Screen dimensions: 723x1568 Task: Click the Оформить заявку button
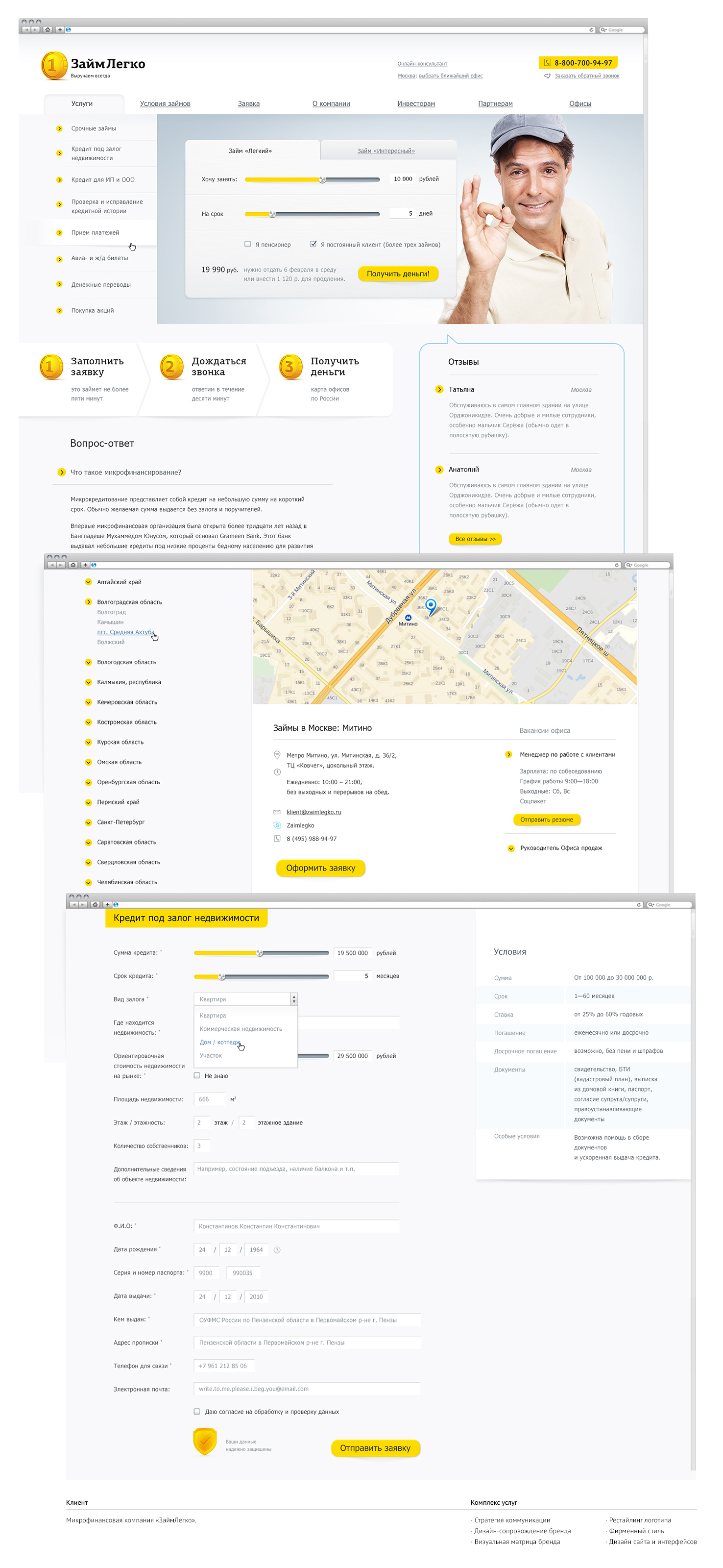(320, 868)
